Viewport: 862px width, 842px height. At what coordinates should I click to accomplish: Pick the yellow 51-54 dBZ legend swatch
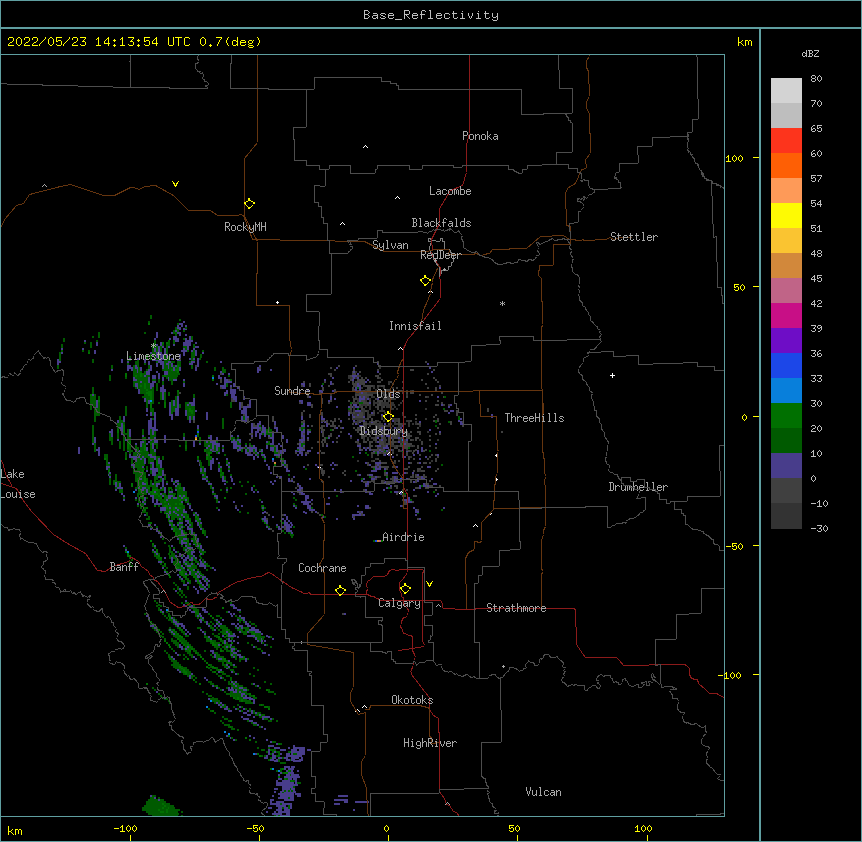click(x=786, y=215)
